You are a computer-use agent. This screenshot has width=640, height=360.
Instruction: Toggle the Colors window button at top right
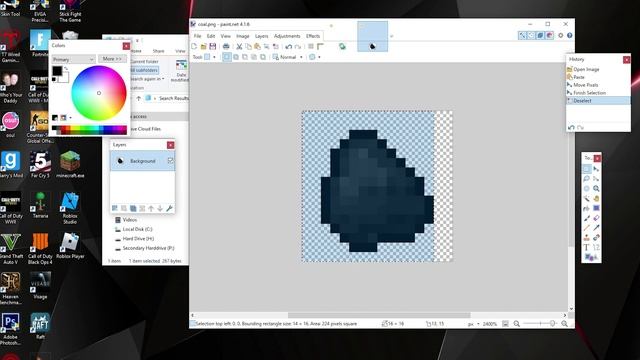point(549,36)
